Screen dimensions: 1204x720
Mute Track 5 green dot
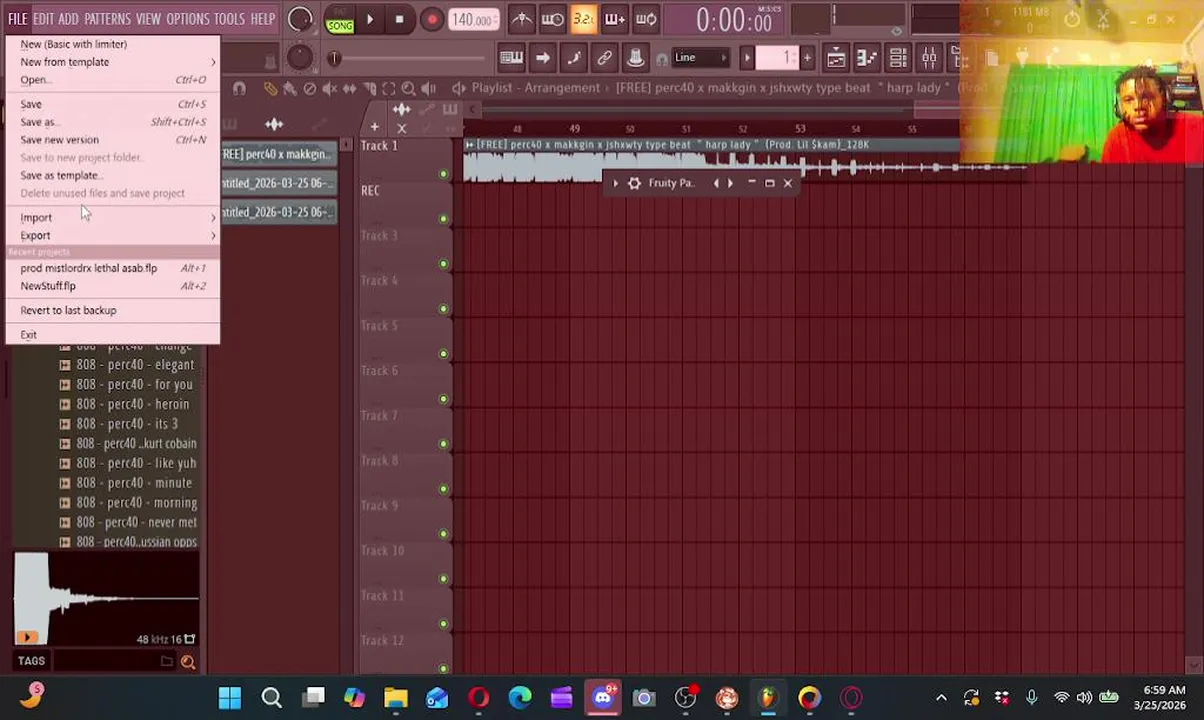(x=443, y=354)
